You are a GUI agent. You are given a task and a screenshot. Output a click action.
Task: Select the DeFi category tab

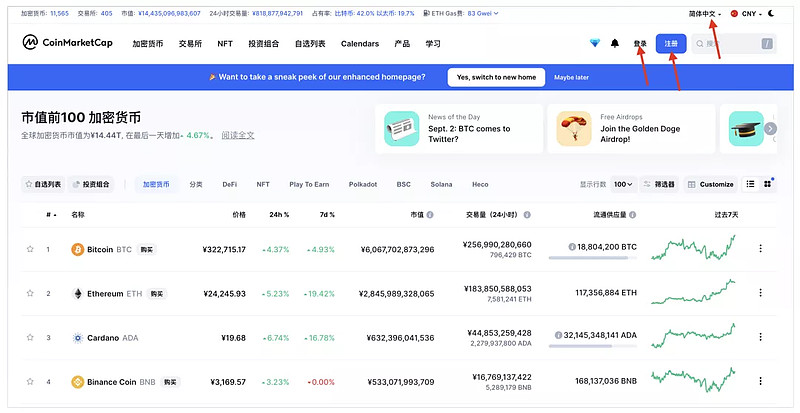(x=230, y=184)
